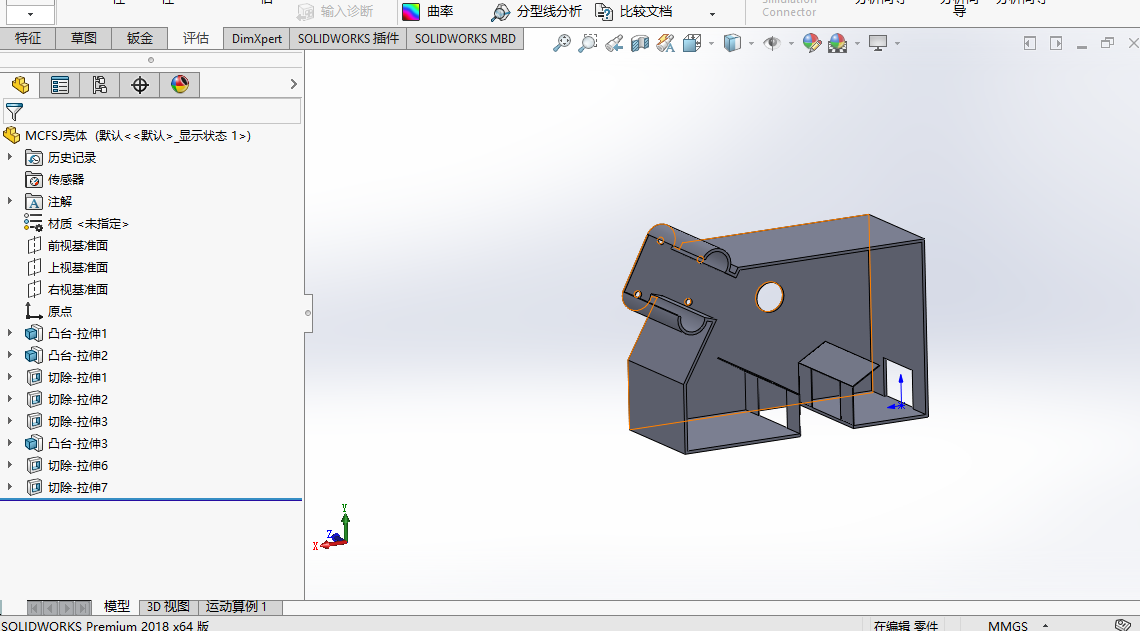The width and height of the screenshot is (1140, 631).
Task: Switch to FeatureManager design tree tab
Action: point(20,85)
